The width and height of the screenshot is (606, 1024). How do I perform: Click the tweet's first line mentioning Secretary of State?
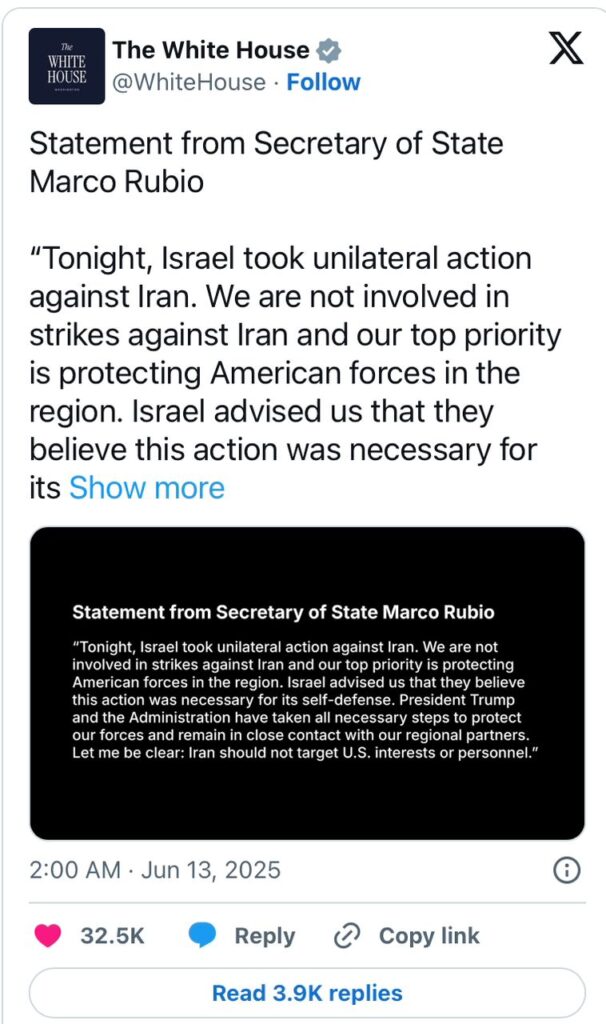tap(266, 143)
